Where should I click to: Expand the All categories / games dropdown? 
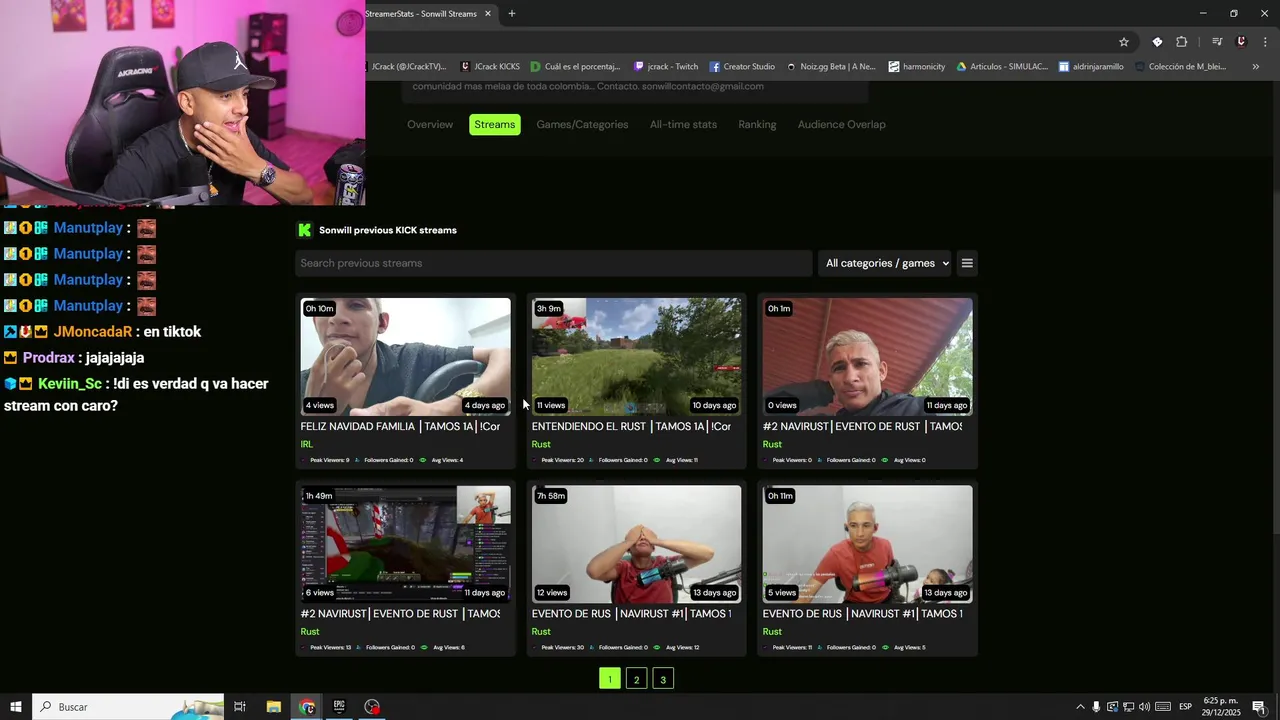(887, 263)
